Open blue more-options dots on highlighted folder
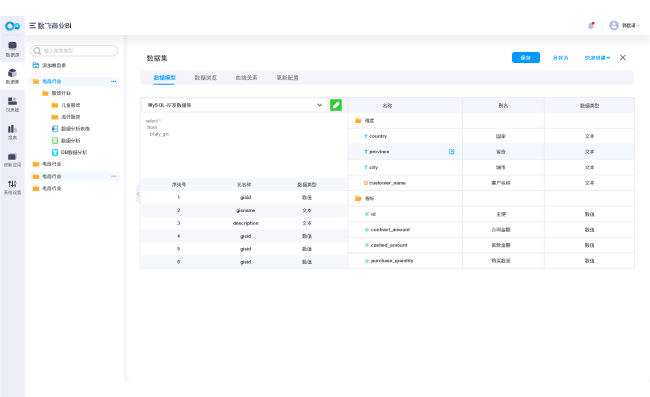Viewport: 650px width, 397px height. coord(114,81)
